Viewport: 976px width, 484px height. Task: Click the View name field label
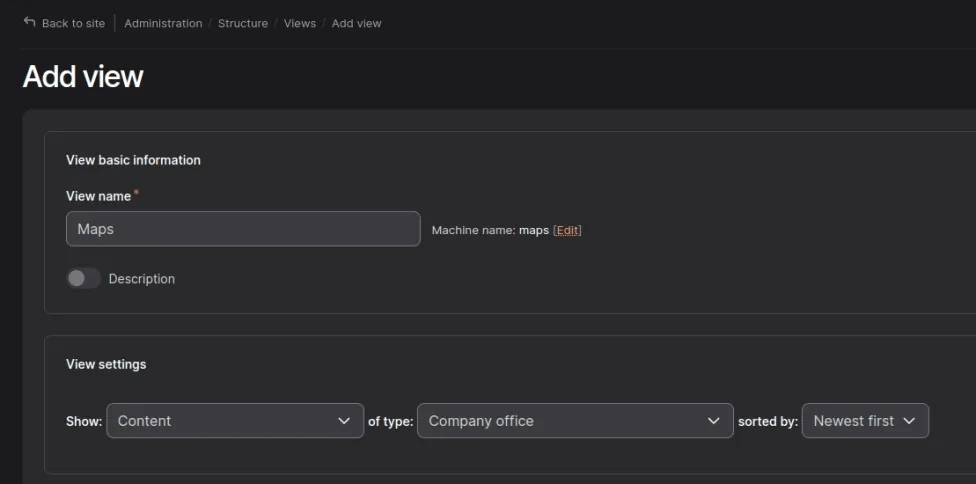pyautogui.click(x=98, y=196)
